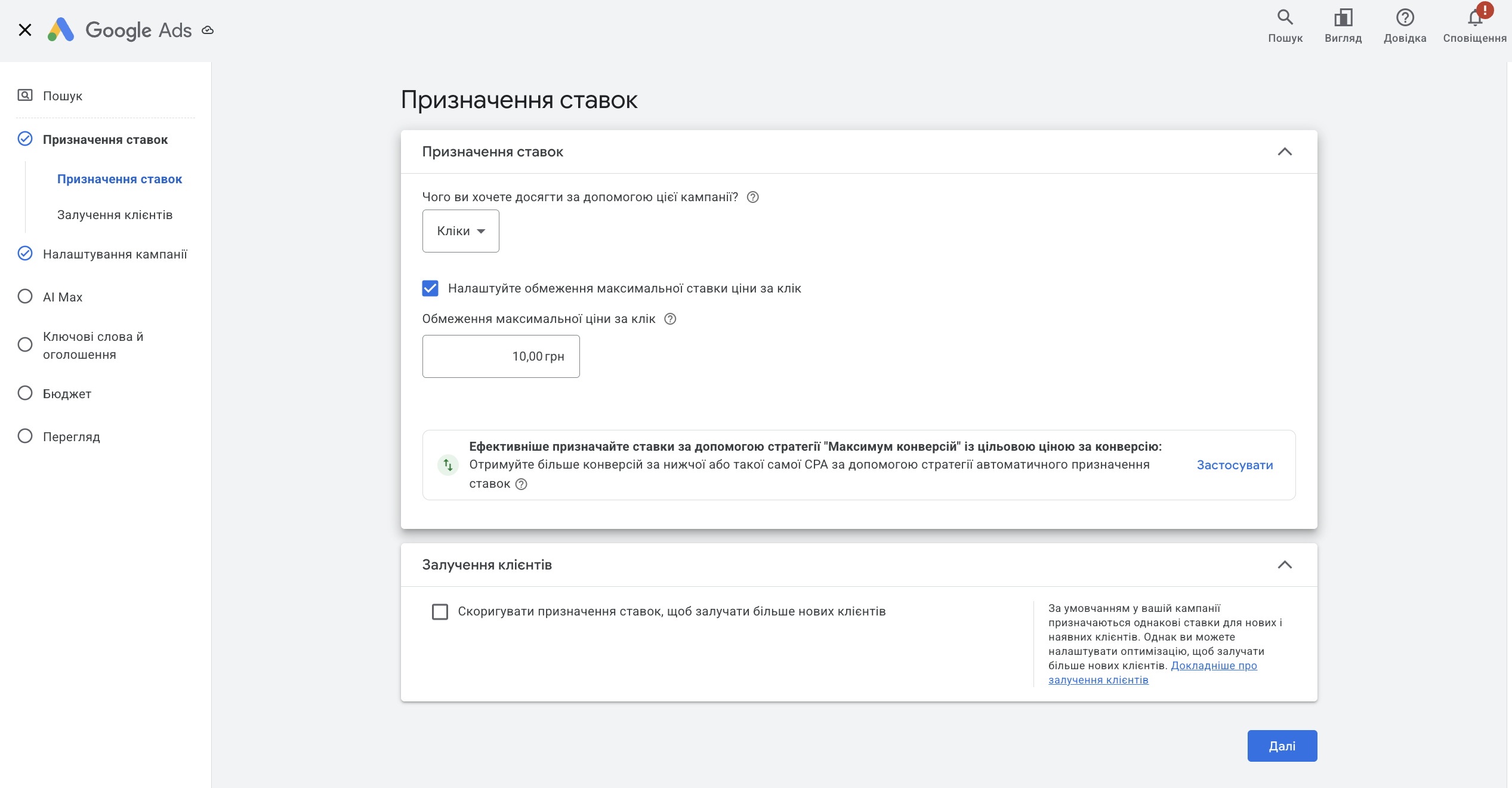This screenshot has height=788, width=1512.
Task: Open the Довідка help icon
Action: pyautogui.click(x=1405, y=17)
